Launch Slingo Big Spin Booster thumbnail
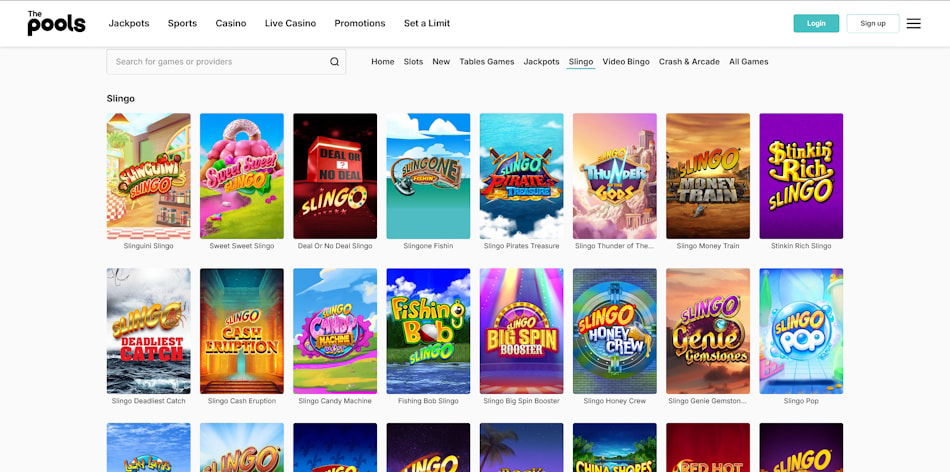The width and height of the screenshot is (950, 472). point(522,331)
